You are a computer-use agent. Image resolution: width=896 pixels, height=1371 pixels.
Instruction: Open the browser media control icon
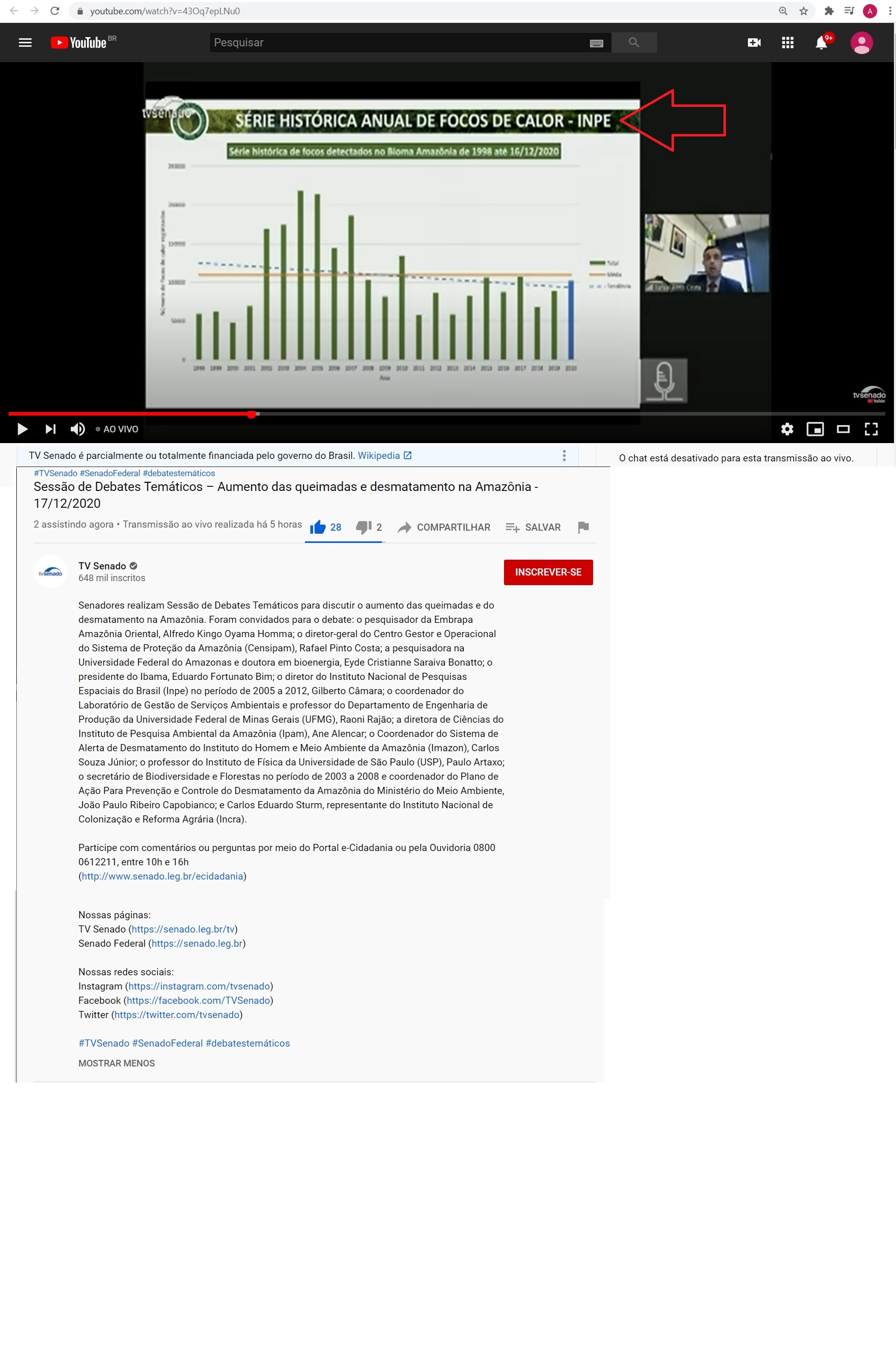tap(849, 11)
